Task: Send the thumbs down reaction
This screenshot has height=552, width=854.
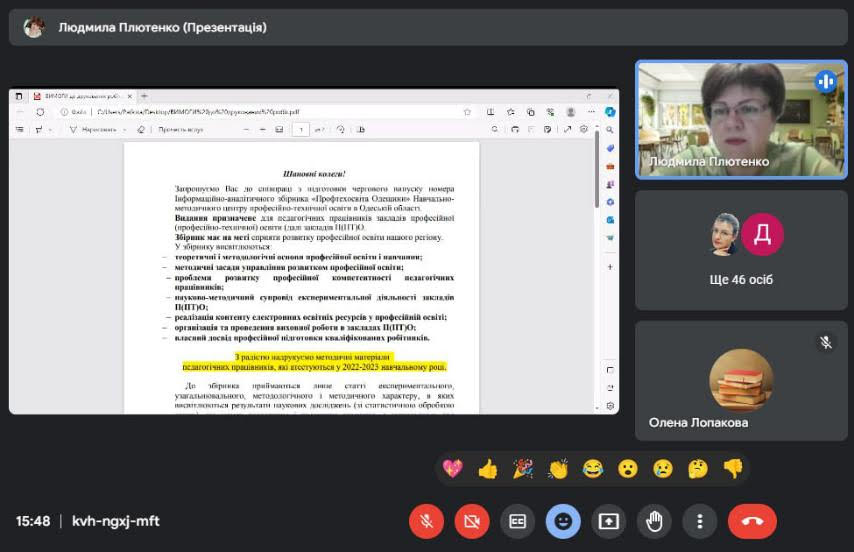Action: pos(732,468)
